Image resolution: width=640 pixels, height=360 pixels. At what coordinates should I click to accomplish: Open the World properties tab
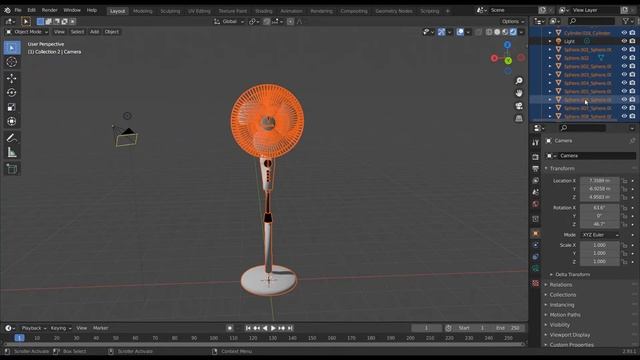536,204
